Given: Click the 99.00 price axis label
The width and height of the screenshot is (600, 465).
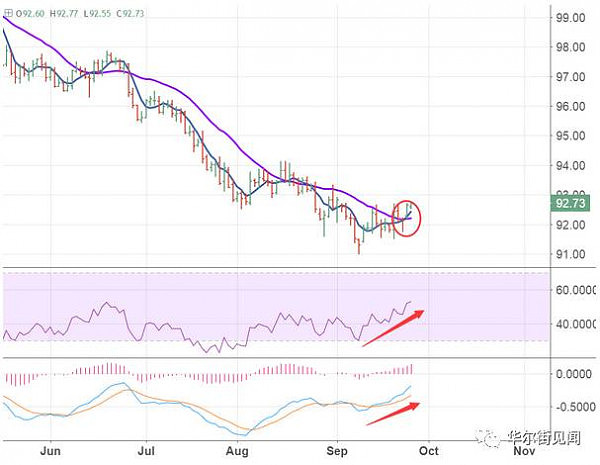Looking at the screenshot, I should pyautogui.click(x=571, y=18).
